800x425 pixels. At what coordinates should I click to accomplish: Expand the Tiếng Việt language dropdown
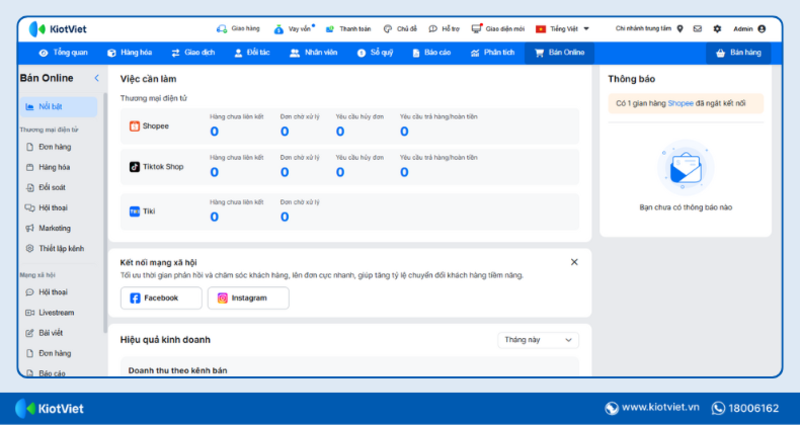(563, 29)
